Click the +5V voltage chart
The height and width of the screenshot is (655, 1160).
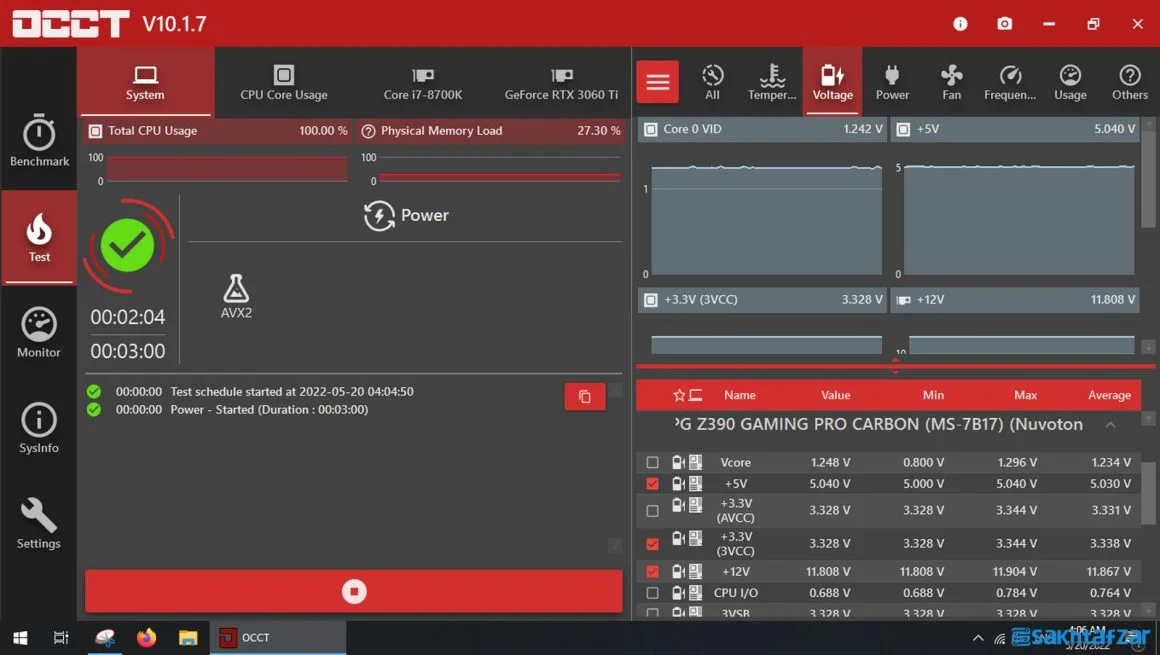click(x=1019, y=221)
